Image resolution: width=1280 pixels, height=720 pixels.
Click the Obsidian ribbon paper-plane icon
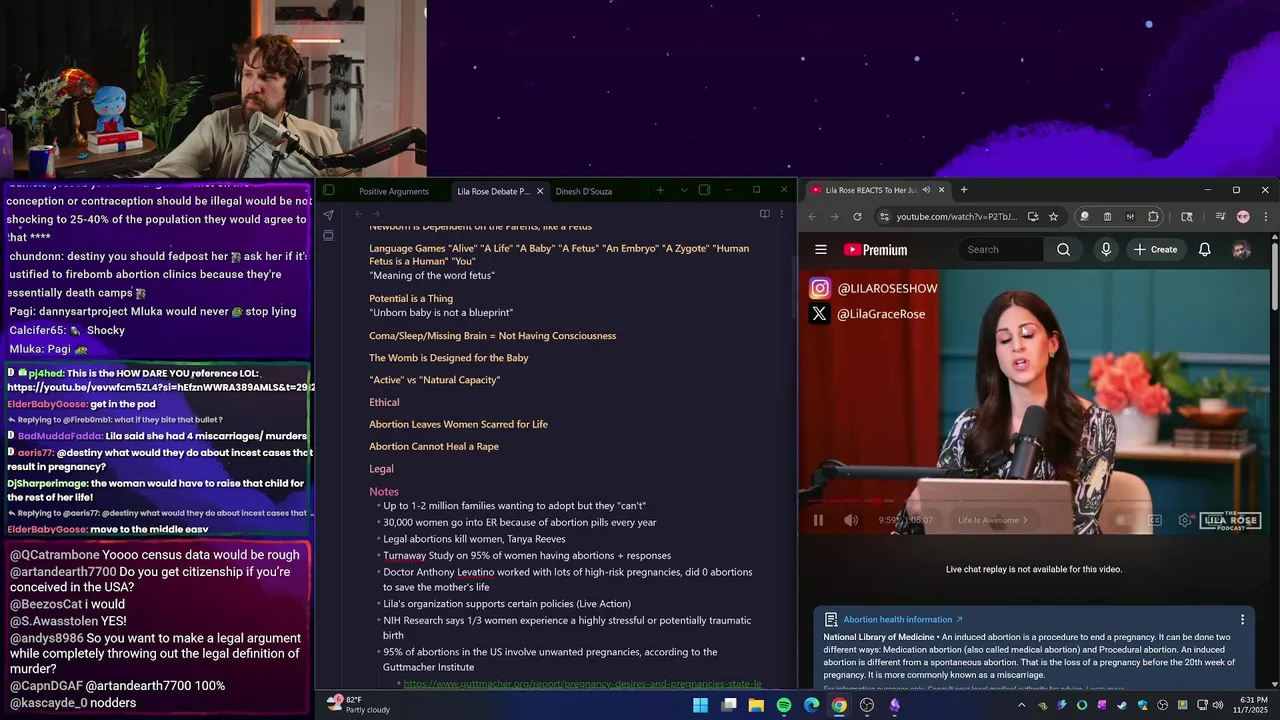point(328,215)
